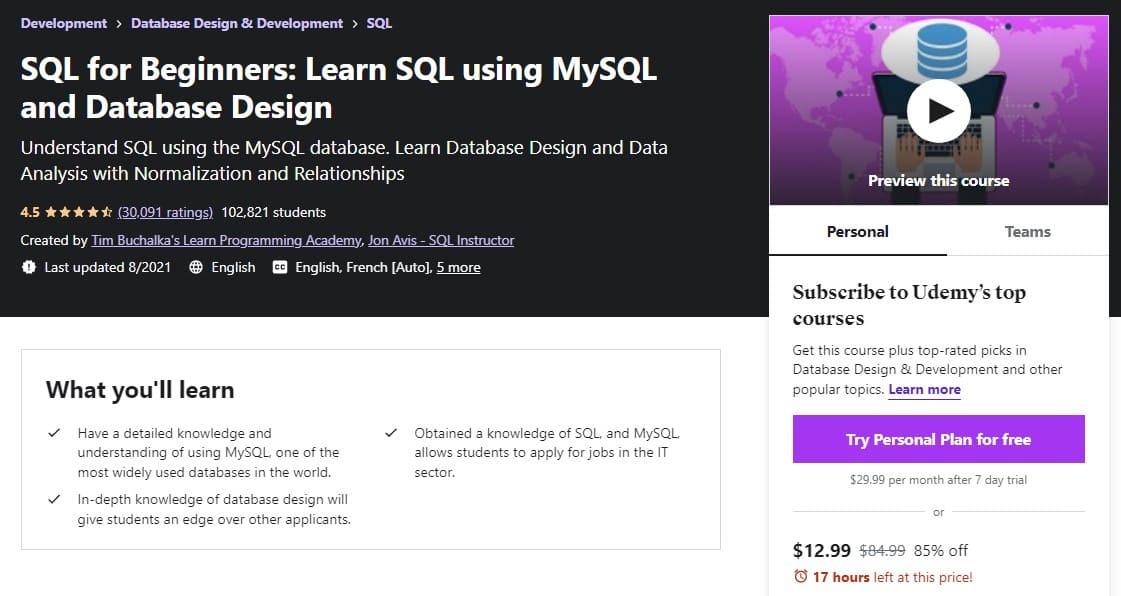Click the breadcrumb chevron after Development
Screen dimensions: 1121x596
[x=119, y=24]
